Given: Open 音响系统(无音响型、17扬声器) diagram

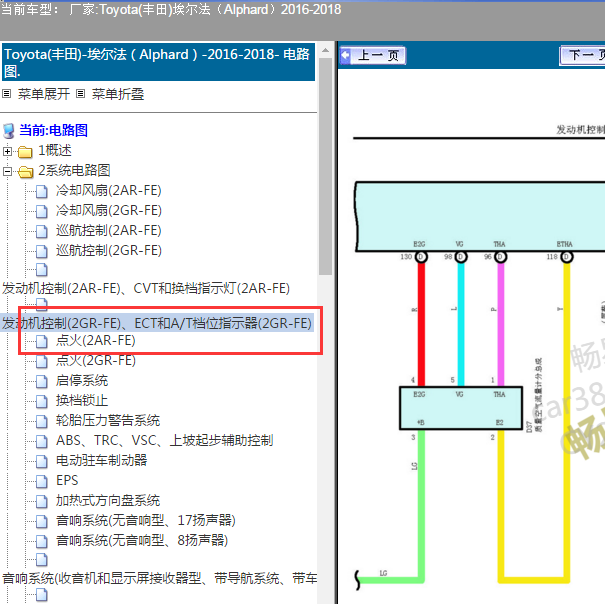Looking at the screenshot, I should point(145,521).
